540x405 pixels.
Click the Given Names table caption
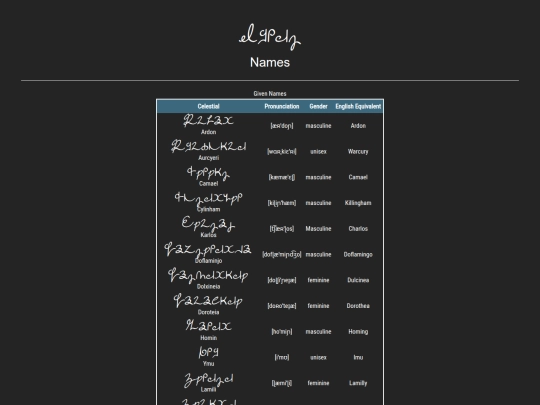(x=270, y=93)
